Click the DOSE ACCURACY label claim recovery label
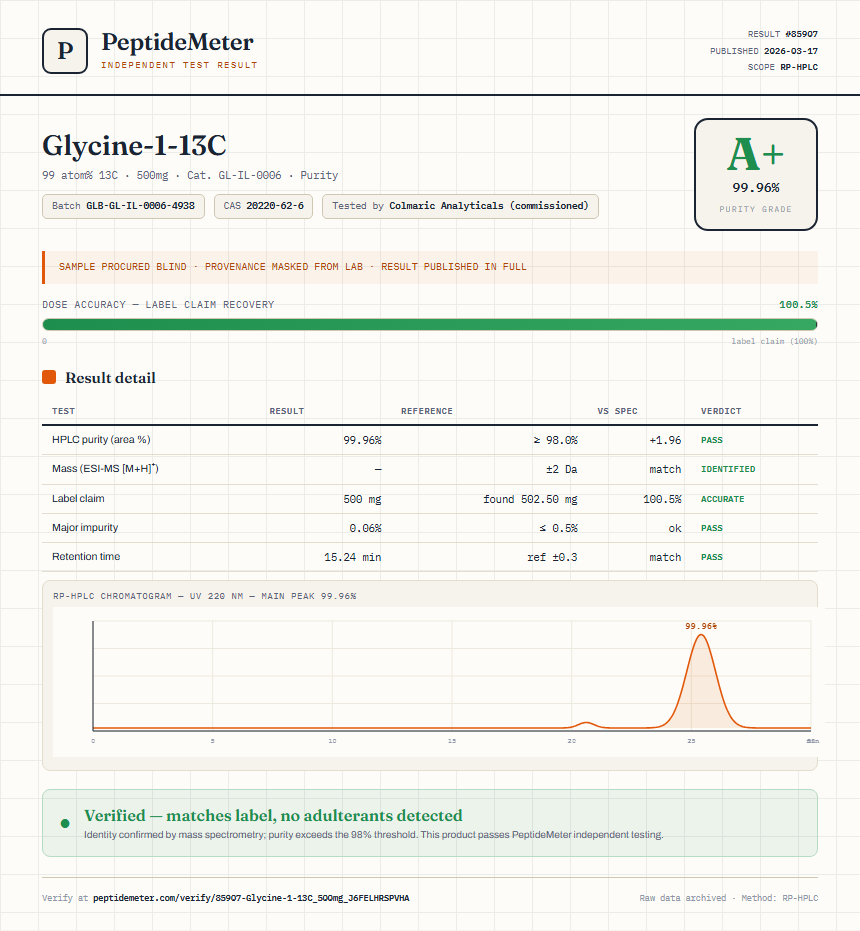The height and width of the screenshot is (931, 860). (x=158, y=305)
